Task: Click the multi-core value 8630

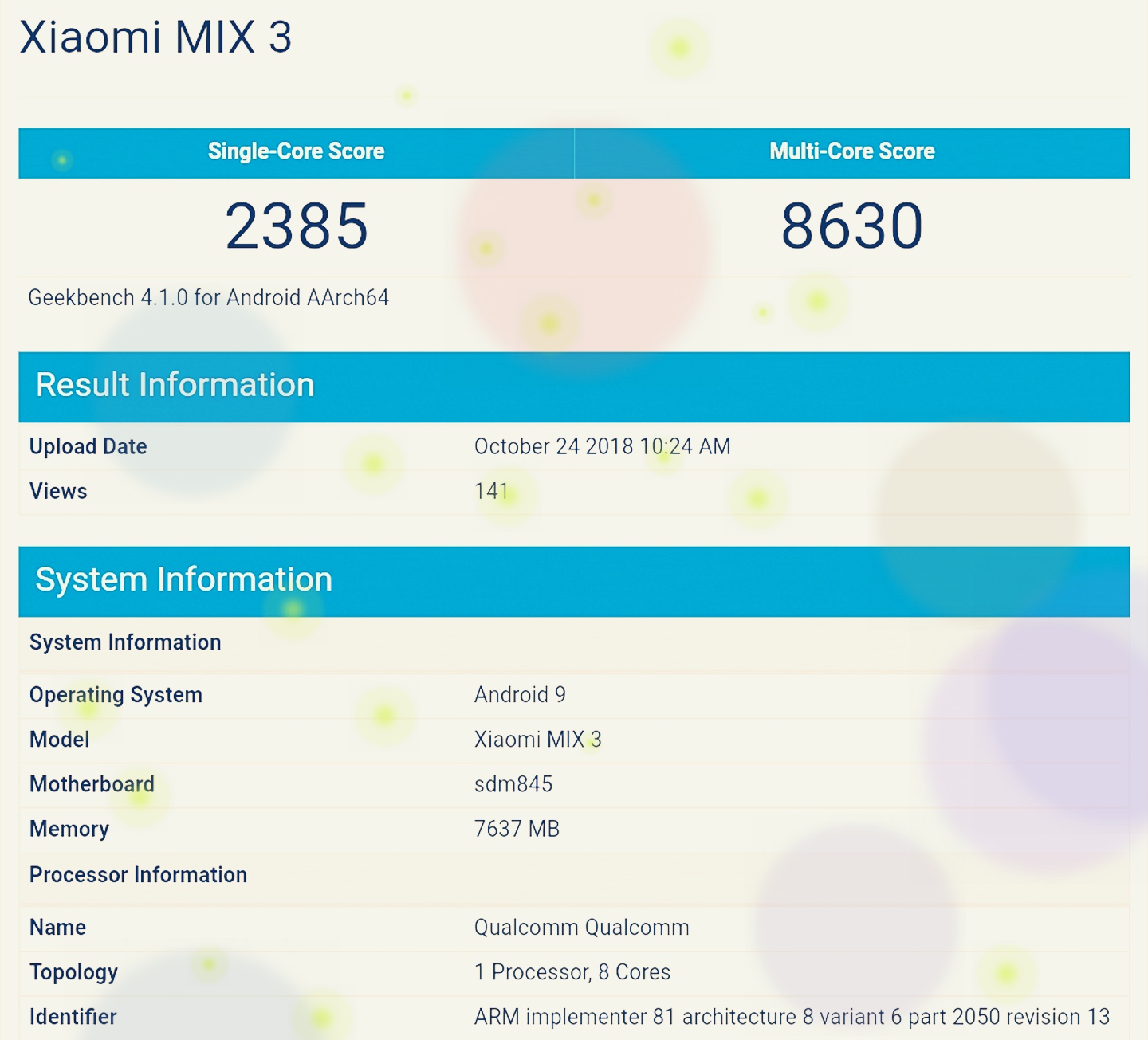Action: pyautogui.click(x=852, y=226)
